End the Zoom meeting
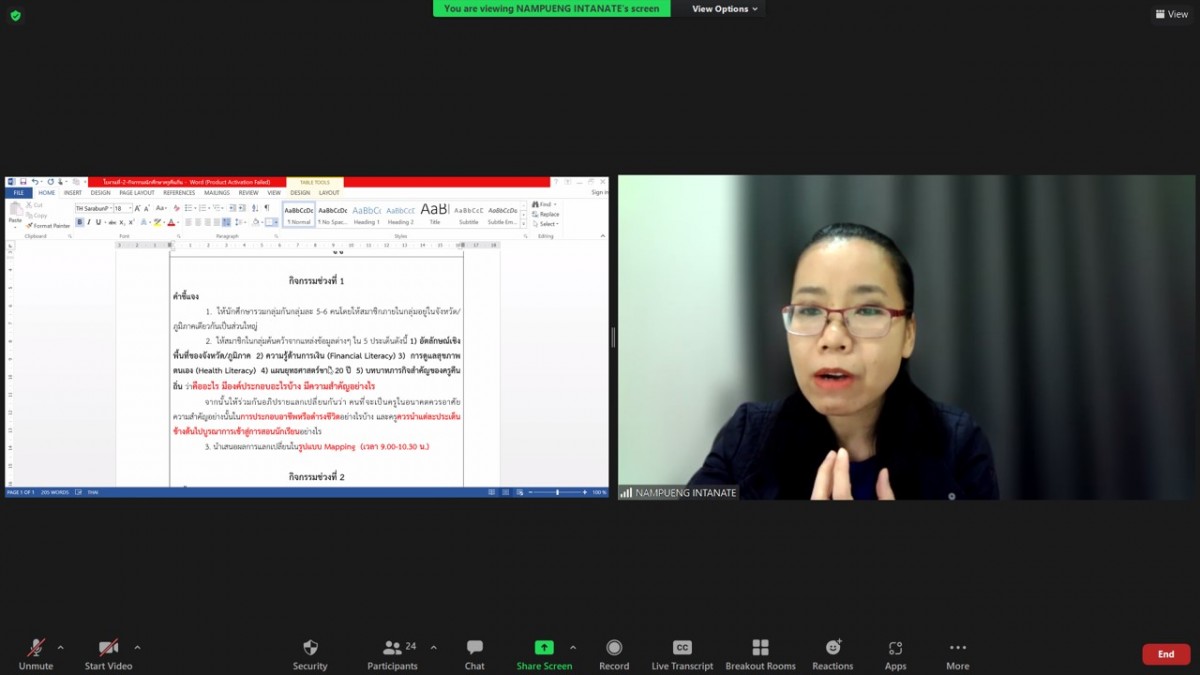Image resolution: width=1200 pixels, height=675 pixels. 1166,654
